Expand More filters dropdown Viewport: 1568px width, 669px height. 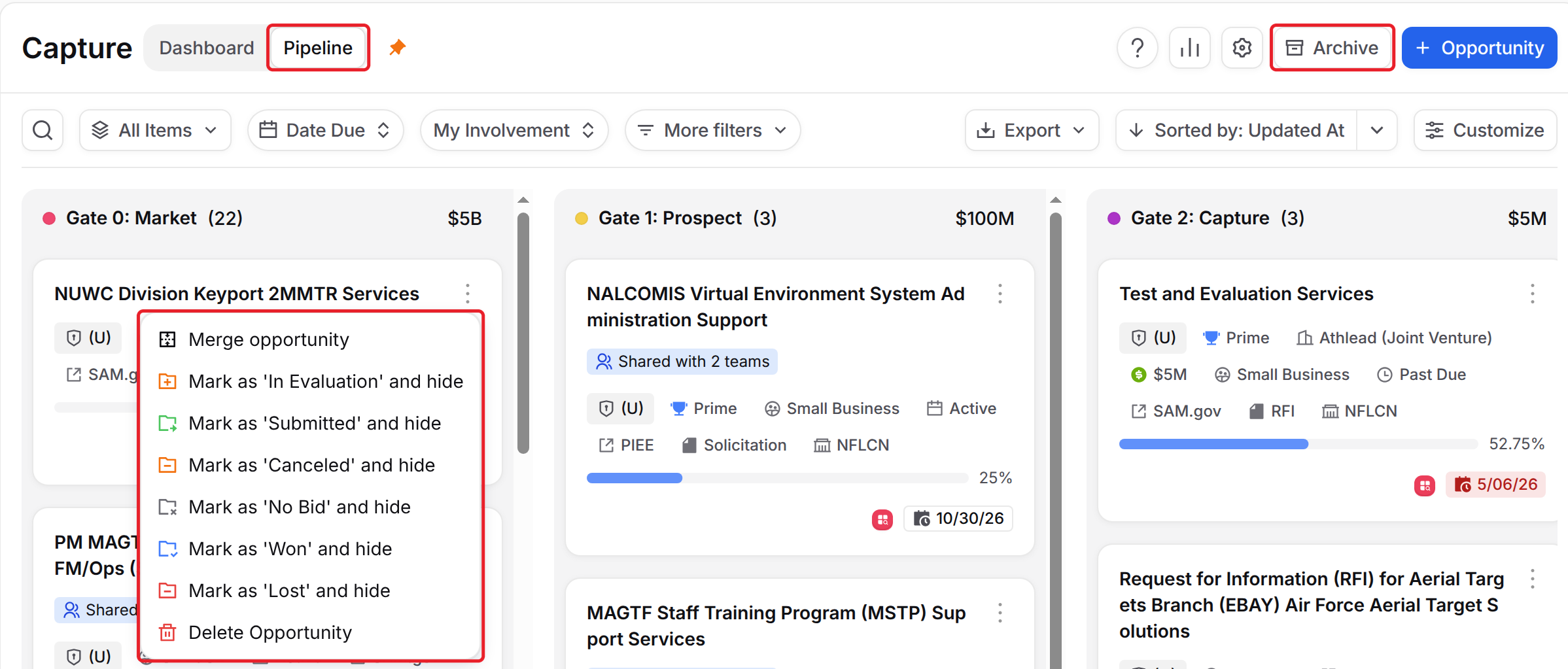[x=712, y=130]
